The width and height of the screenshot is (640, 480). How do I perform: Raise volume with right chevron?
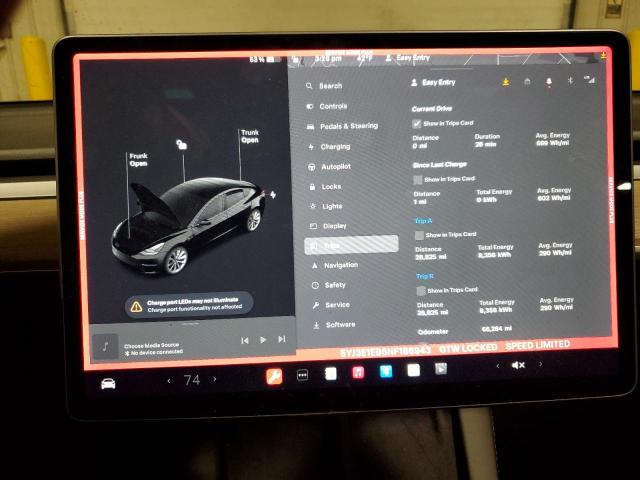tap(541, 364)
